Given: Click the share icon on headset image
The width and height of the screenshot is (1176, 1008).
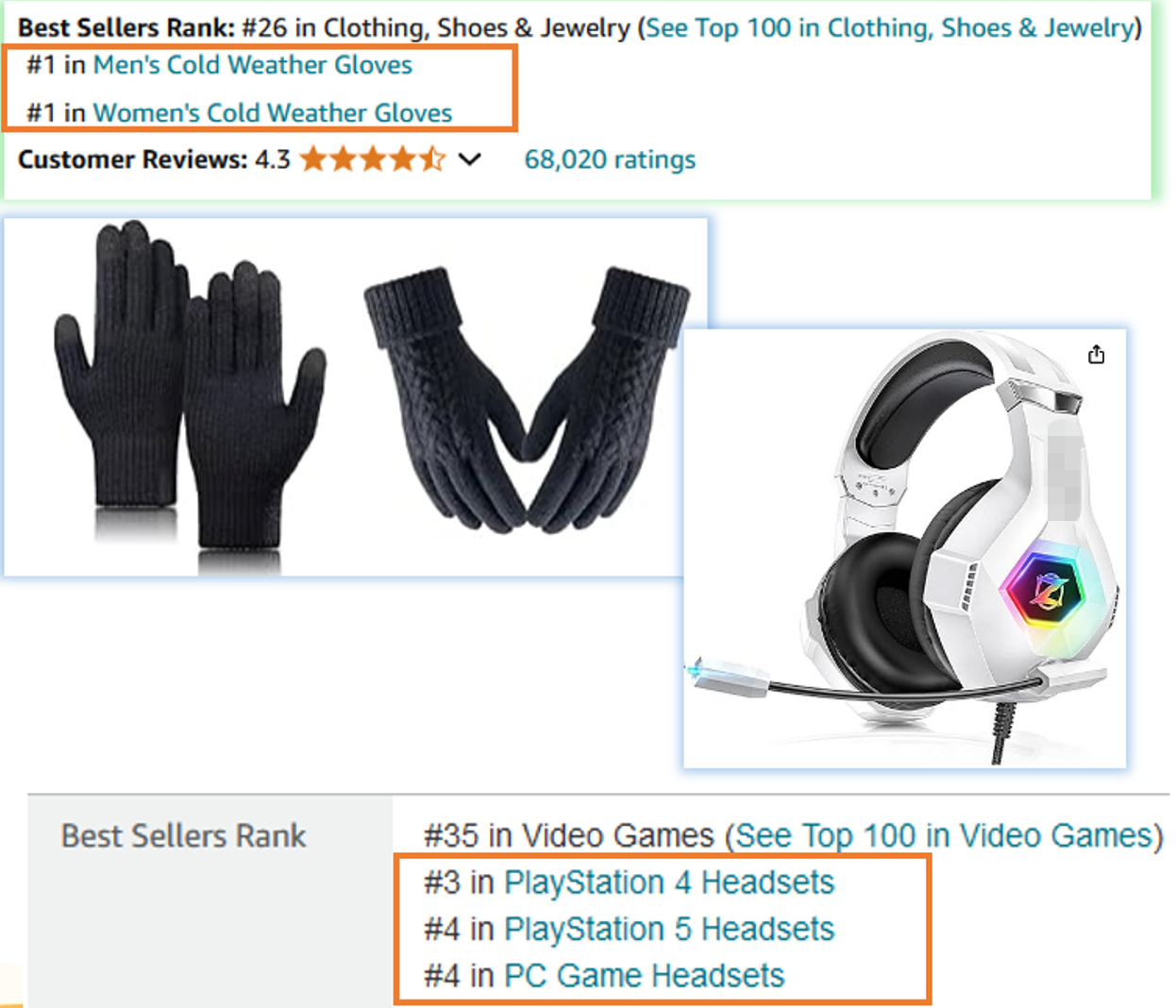Looking at the screenshot, I should click(1096, 355).
